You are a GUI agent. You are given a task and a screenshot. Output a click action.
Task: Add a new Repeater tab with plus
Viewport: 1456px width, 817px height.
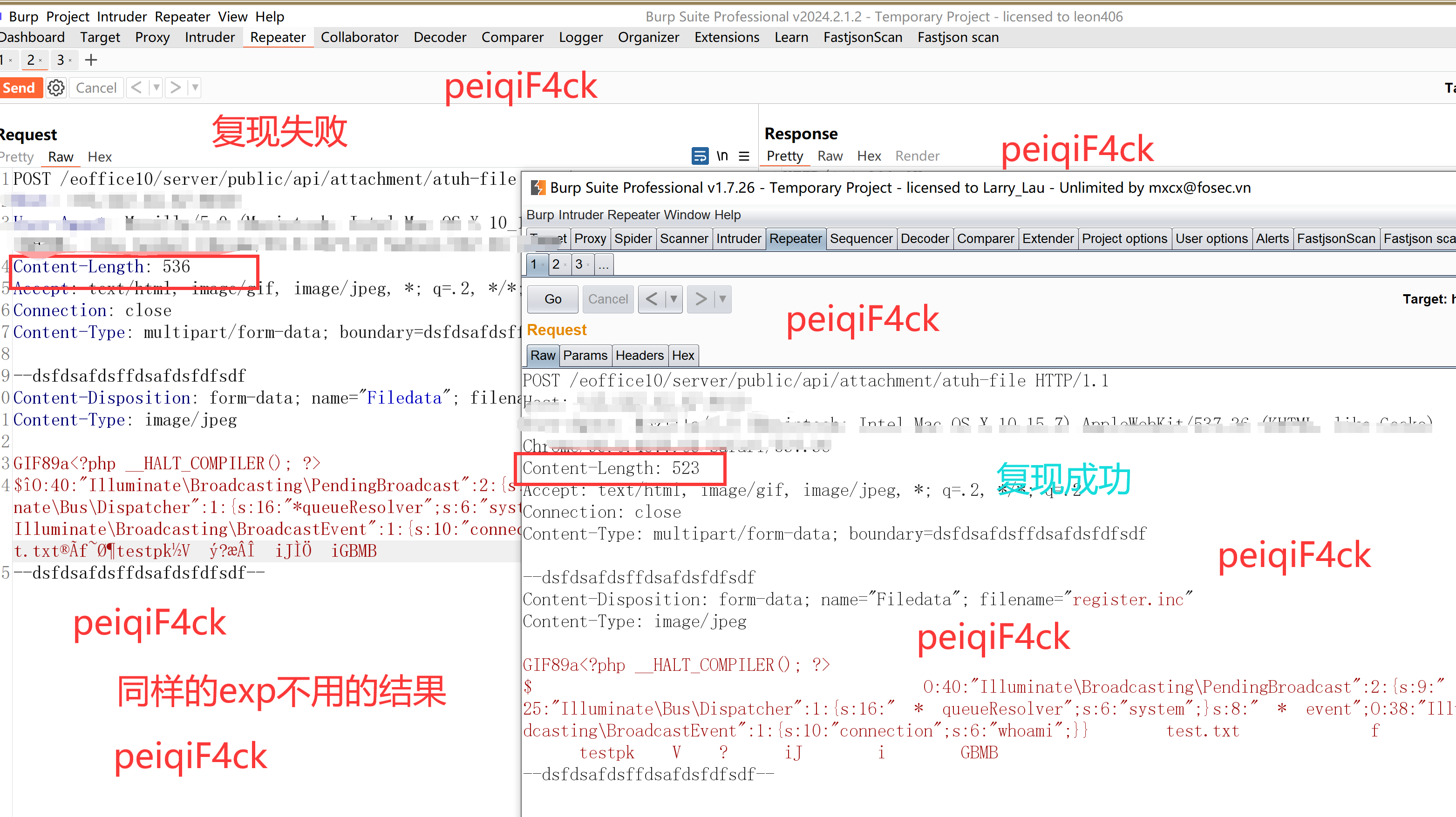pos(91,60)
